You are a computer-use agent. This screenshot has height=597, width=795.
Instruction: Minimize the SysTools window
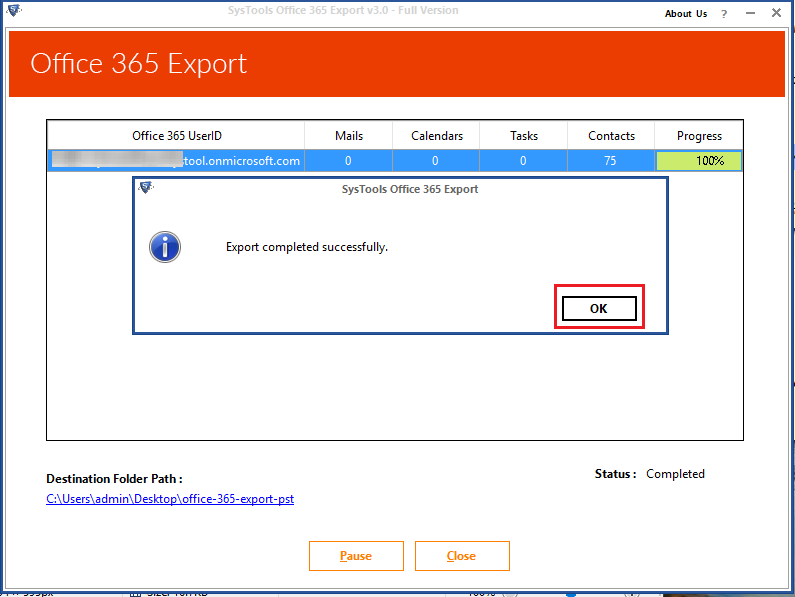750,13
